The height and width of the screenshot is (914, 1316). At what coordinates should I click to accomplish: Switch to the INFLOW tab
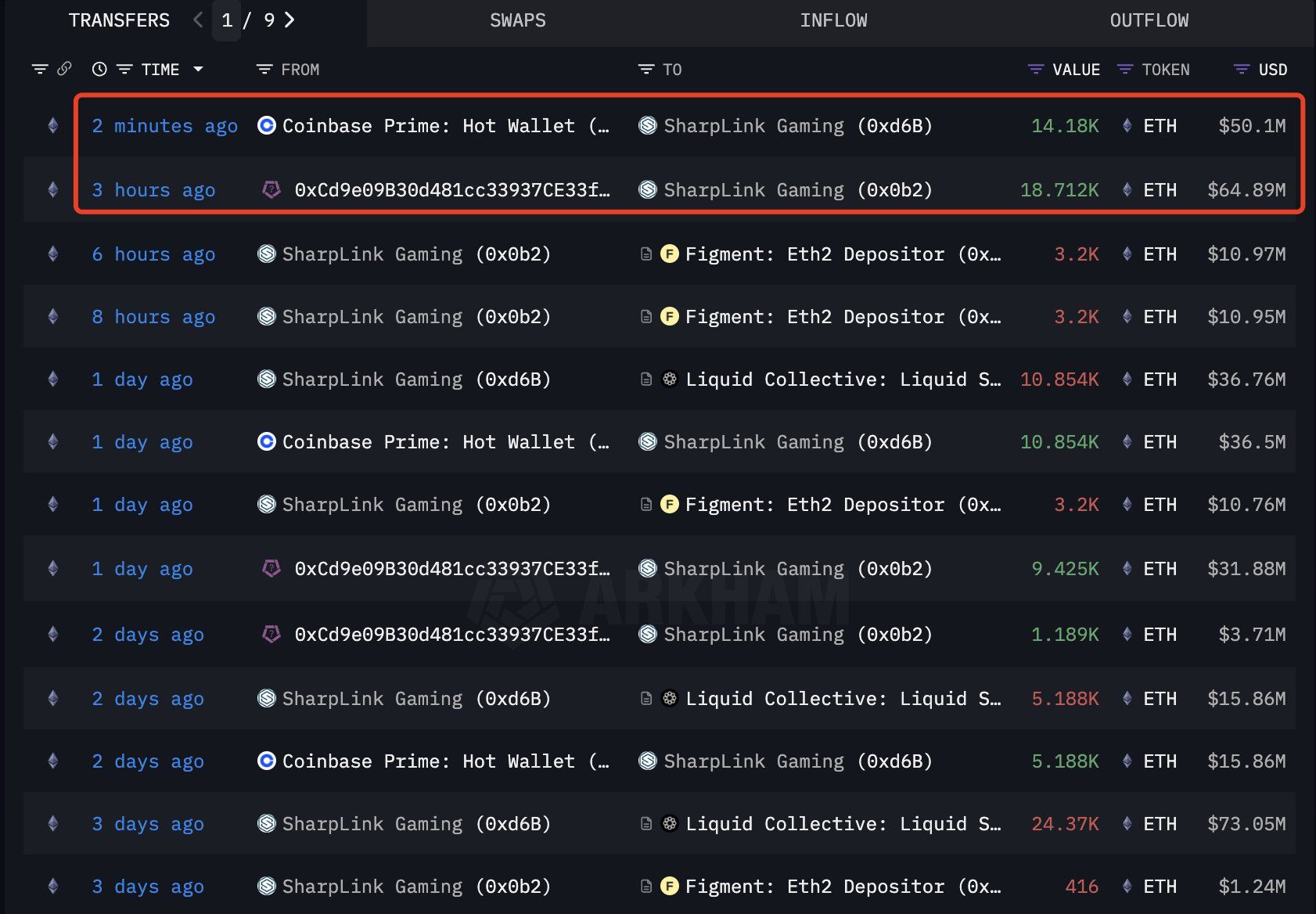(x=833, y=20)
